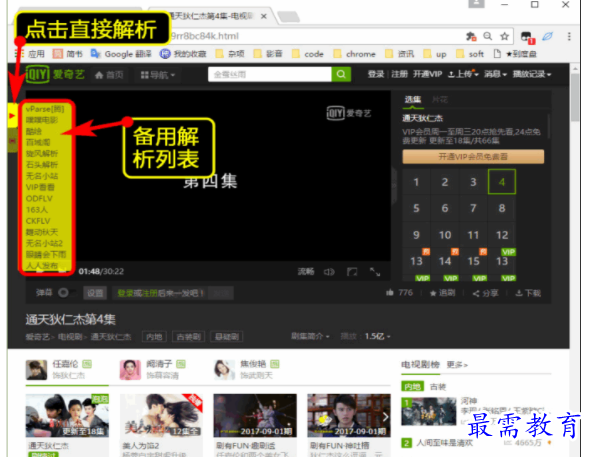Close the current browser tab
This screenshot has width=589, height=457.
click(264, 16)
